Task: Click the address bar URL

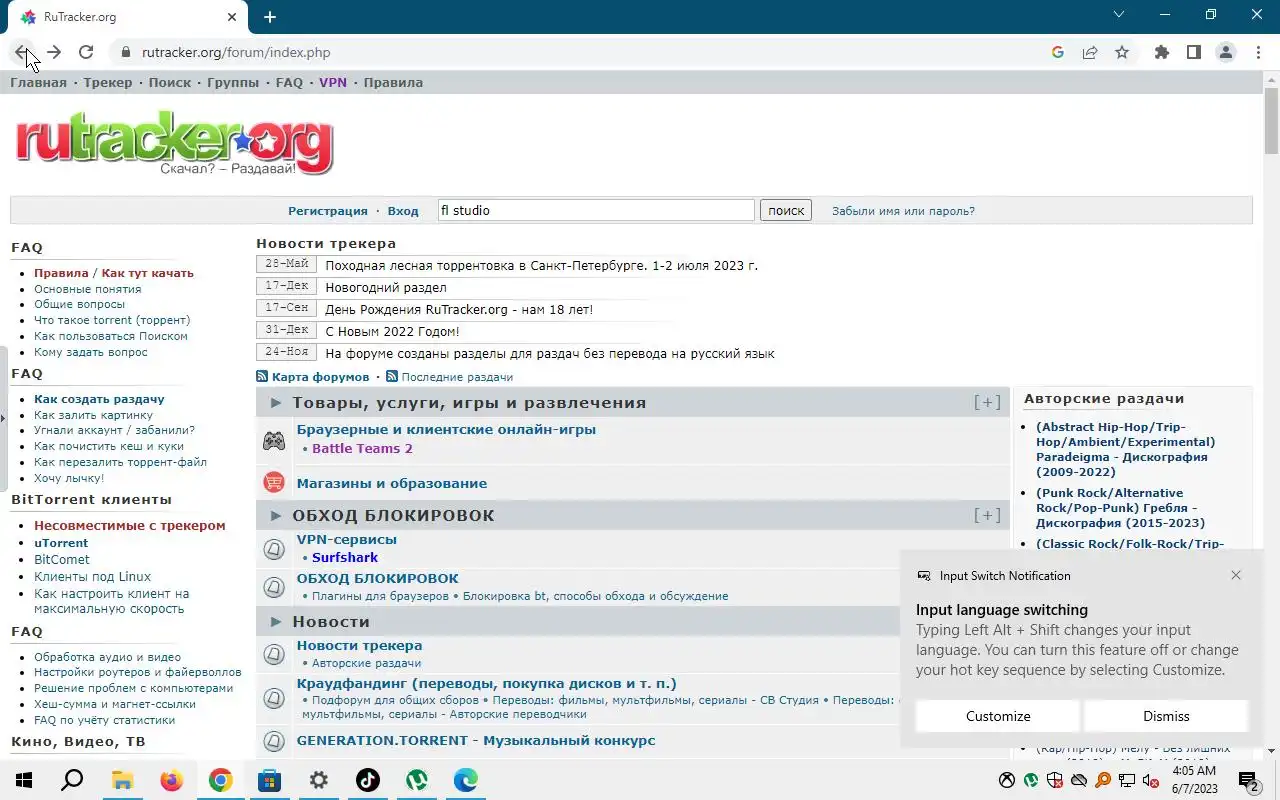Action: [x=236, y=52]
